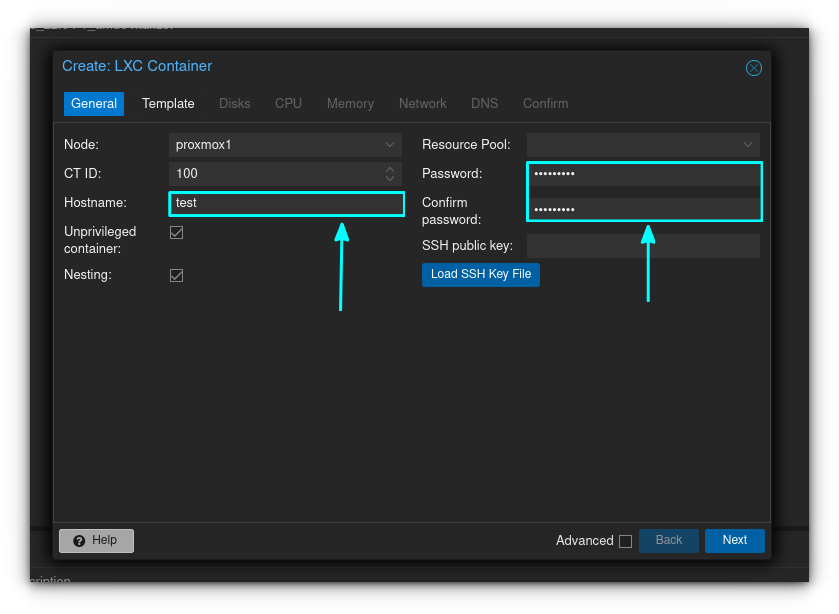Click the Load SSH Key File button

(x=480, y=274)
